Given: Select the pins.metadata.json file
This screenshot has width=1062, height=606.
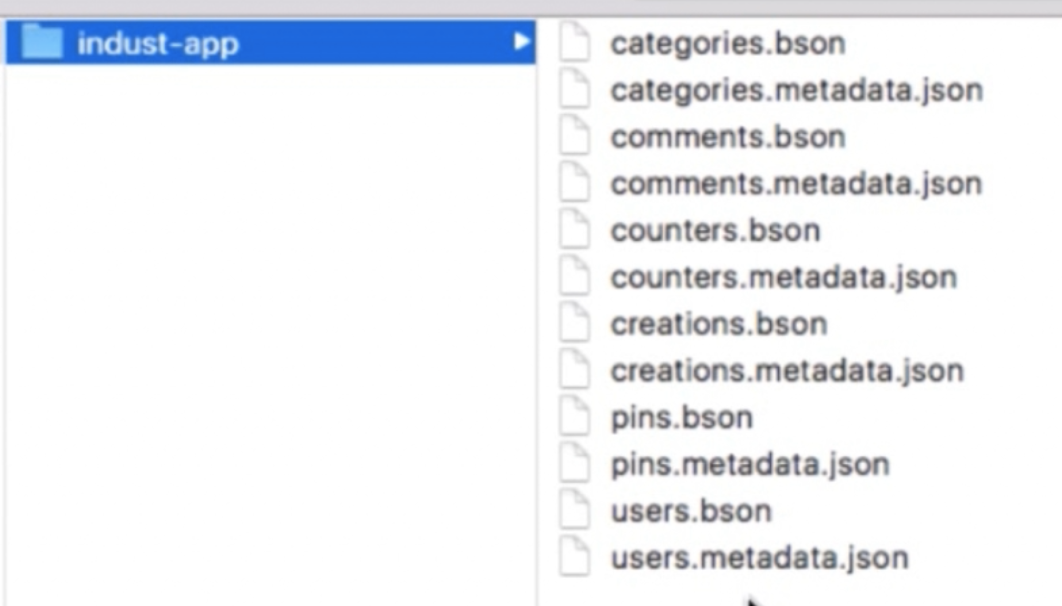Looking at the screenshot, I should pyautogui.click(x=750, y=464).
